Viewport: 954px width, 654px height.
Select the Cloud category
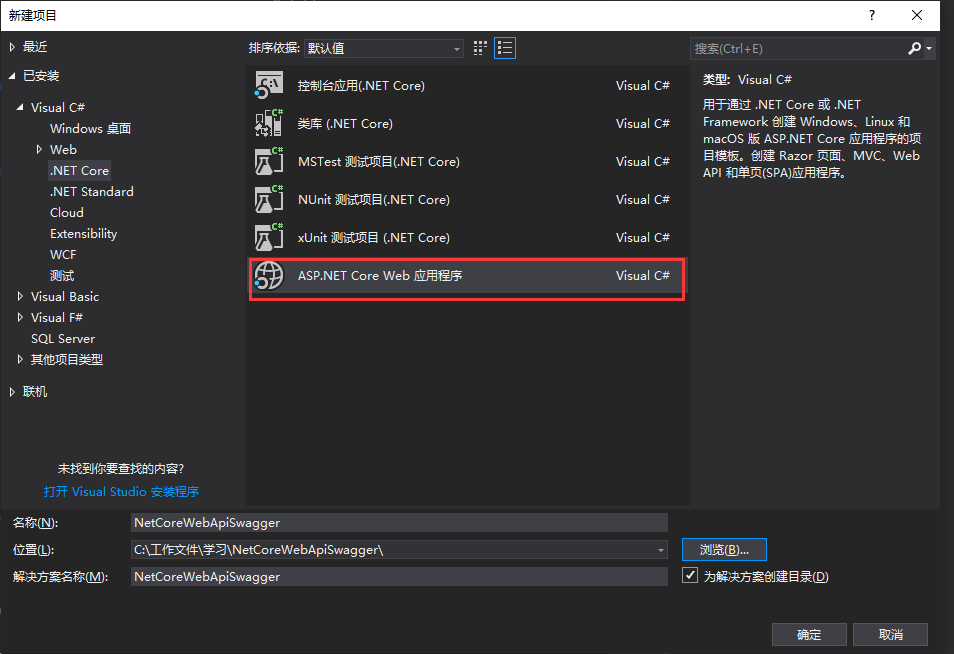(x=67, y=212)
